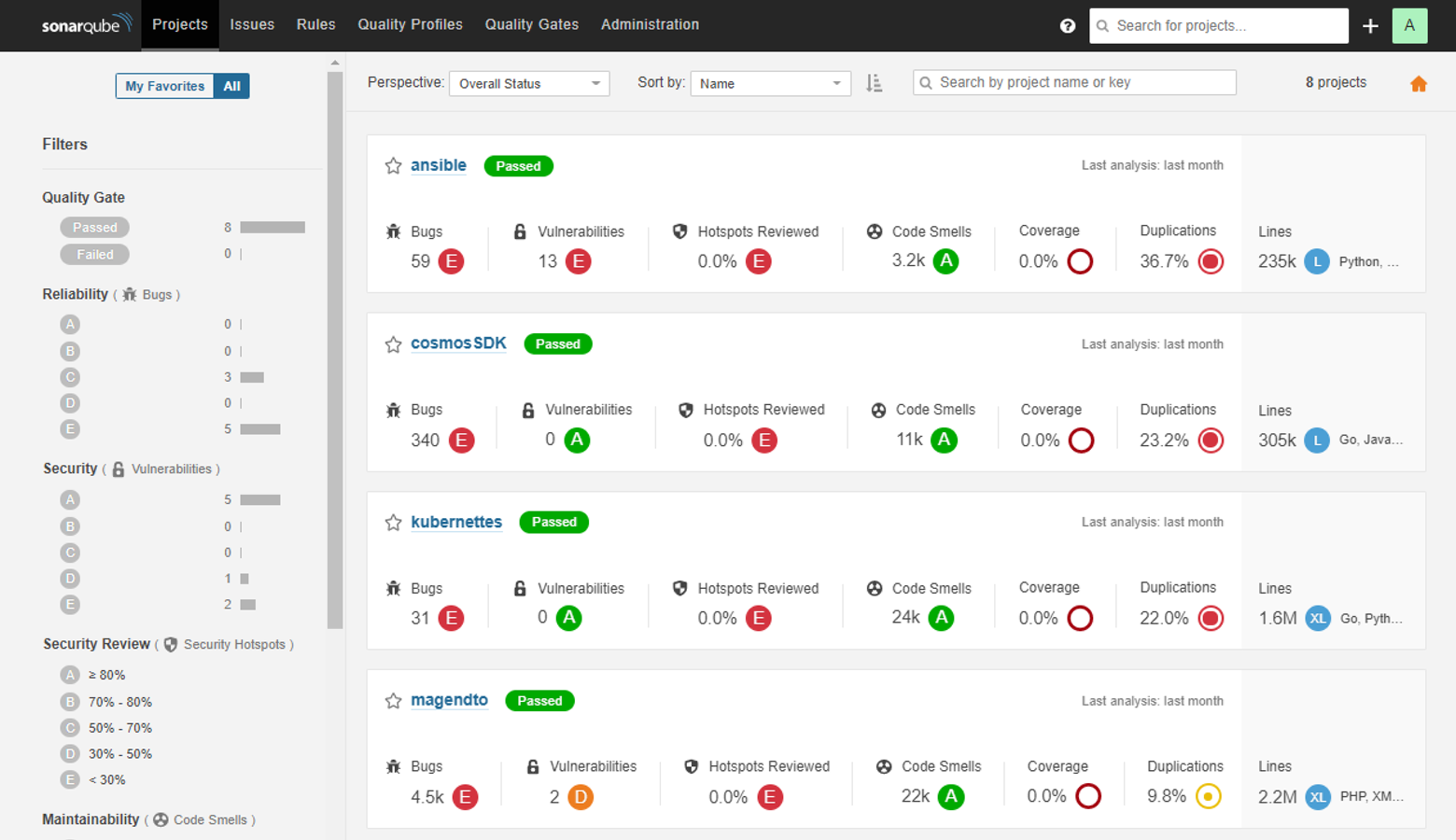This screenshot has width=1456, height=840.
Task: Open the Perspective dropdown
Action: [528, 83]
